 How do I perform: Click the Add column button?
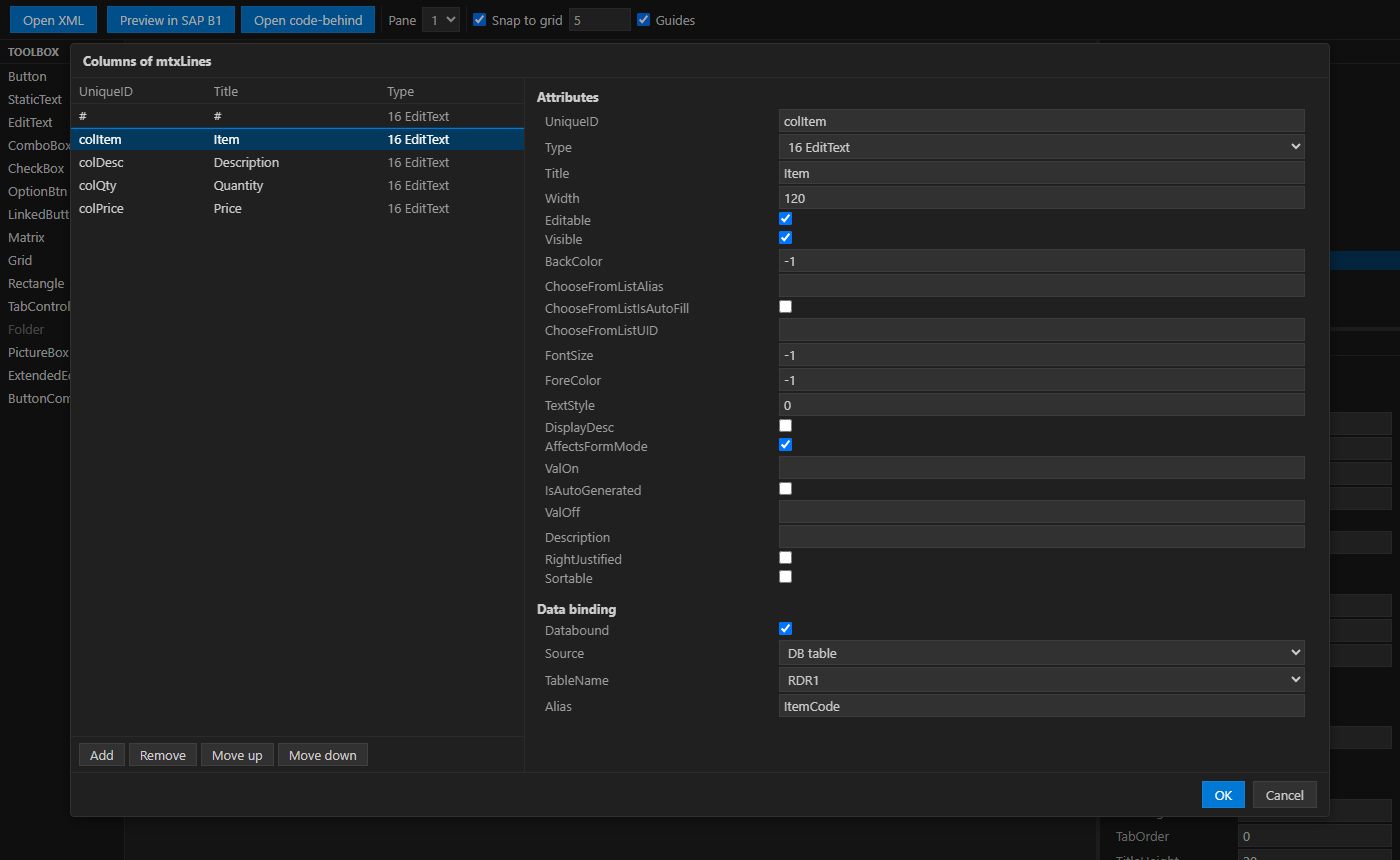pyautogui.click(x=102, y=755)
